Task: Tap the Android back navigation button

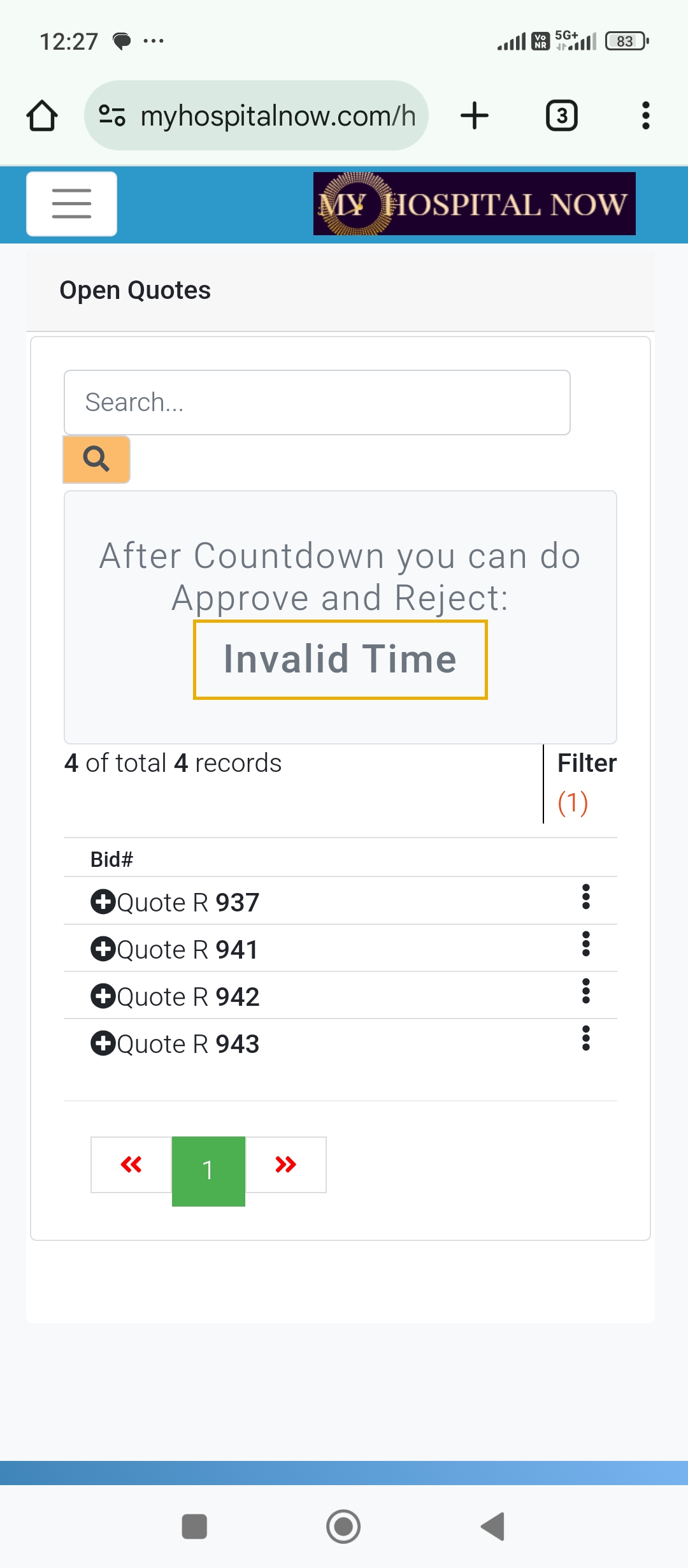Action: (493, 1527)
